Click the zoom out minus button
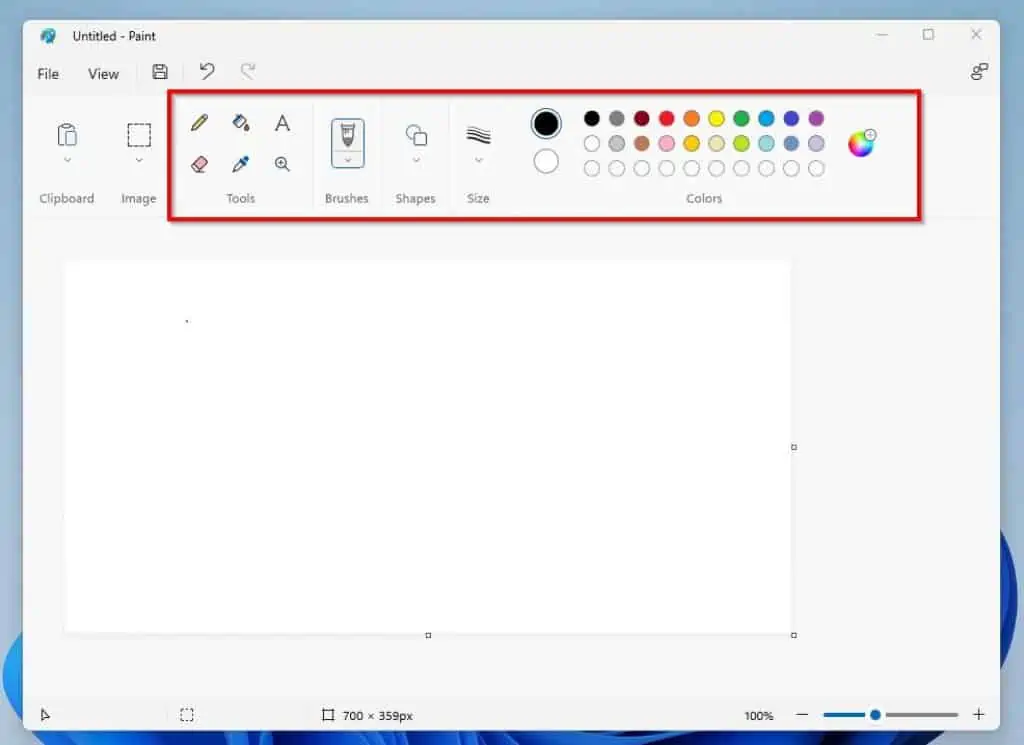Screen dimensions: 1024x745 [x=802, y=715]
